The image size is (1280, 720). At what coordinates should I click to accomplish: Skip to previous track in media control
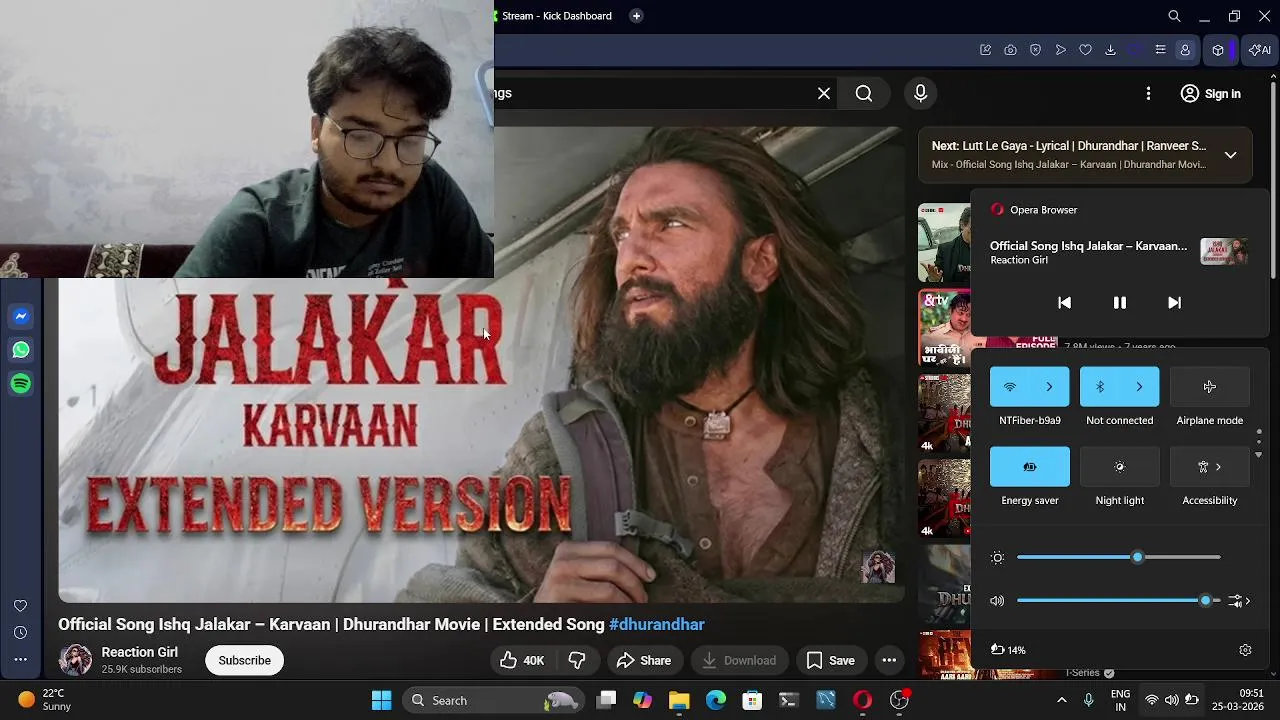[x=1065, y=303]
